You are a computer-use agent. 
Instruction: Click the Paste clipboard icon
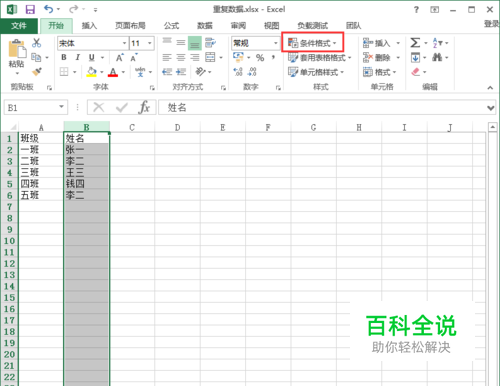coord(17,49)
